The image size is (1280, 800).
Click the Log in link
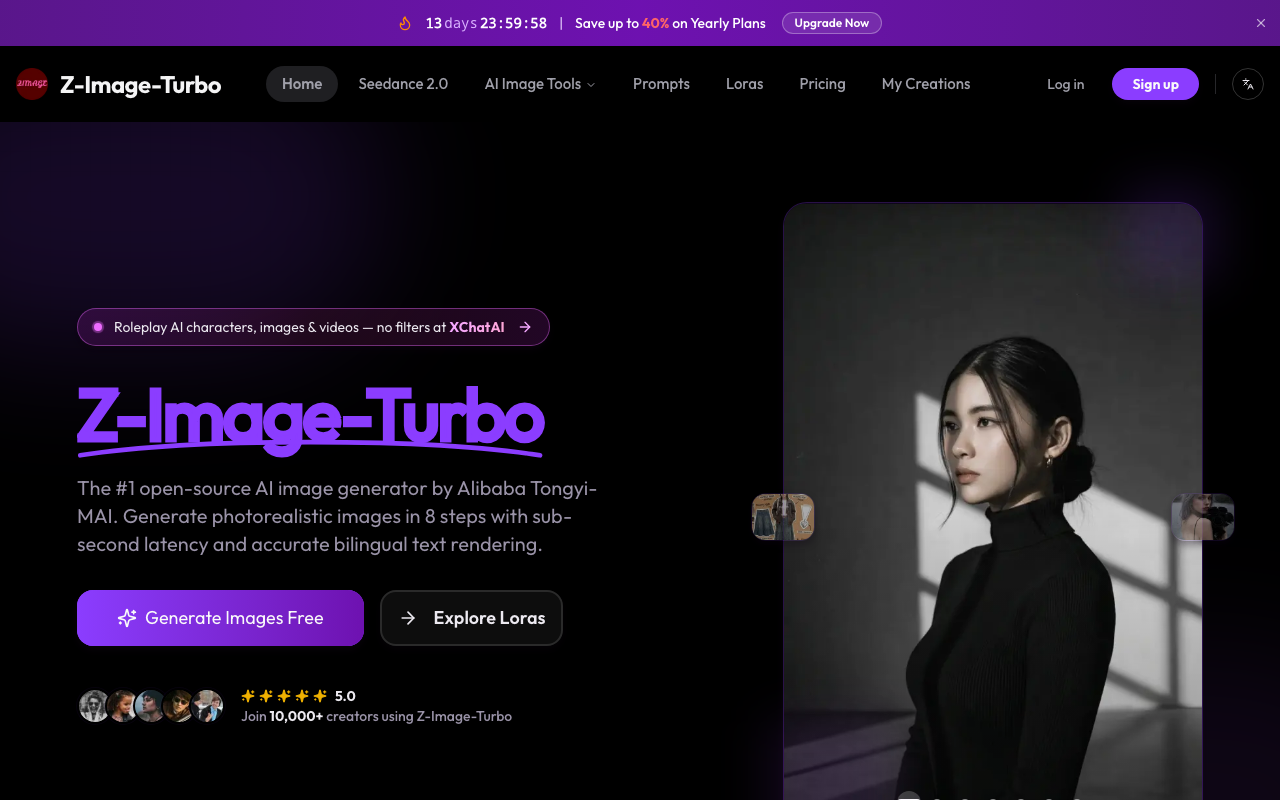pos(1065,84)
